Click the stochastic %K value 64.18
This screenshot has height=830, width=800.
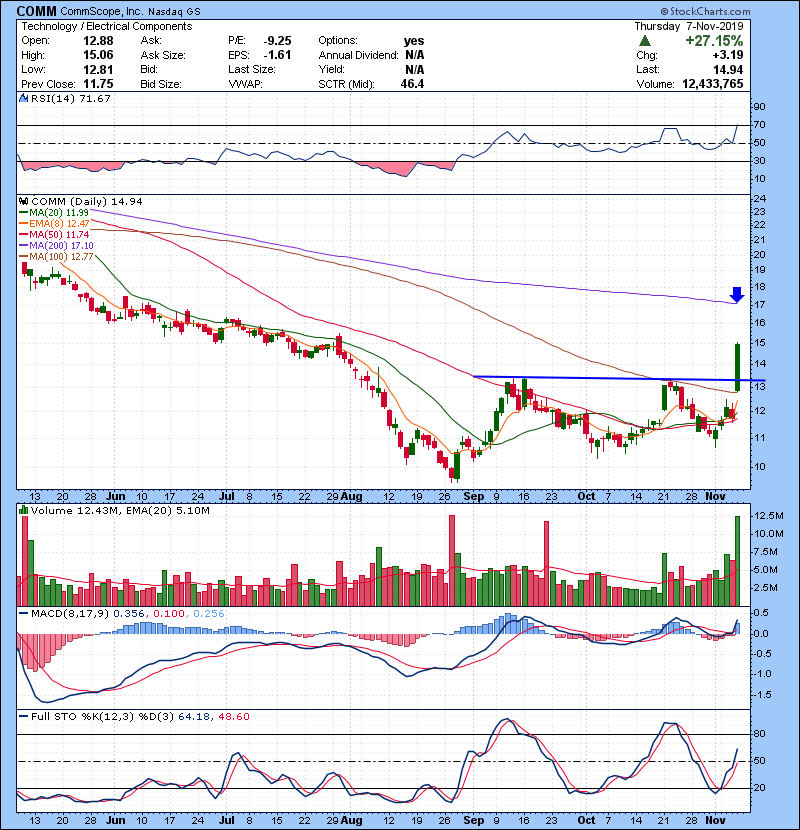click(x=194, y=717)
